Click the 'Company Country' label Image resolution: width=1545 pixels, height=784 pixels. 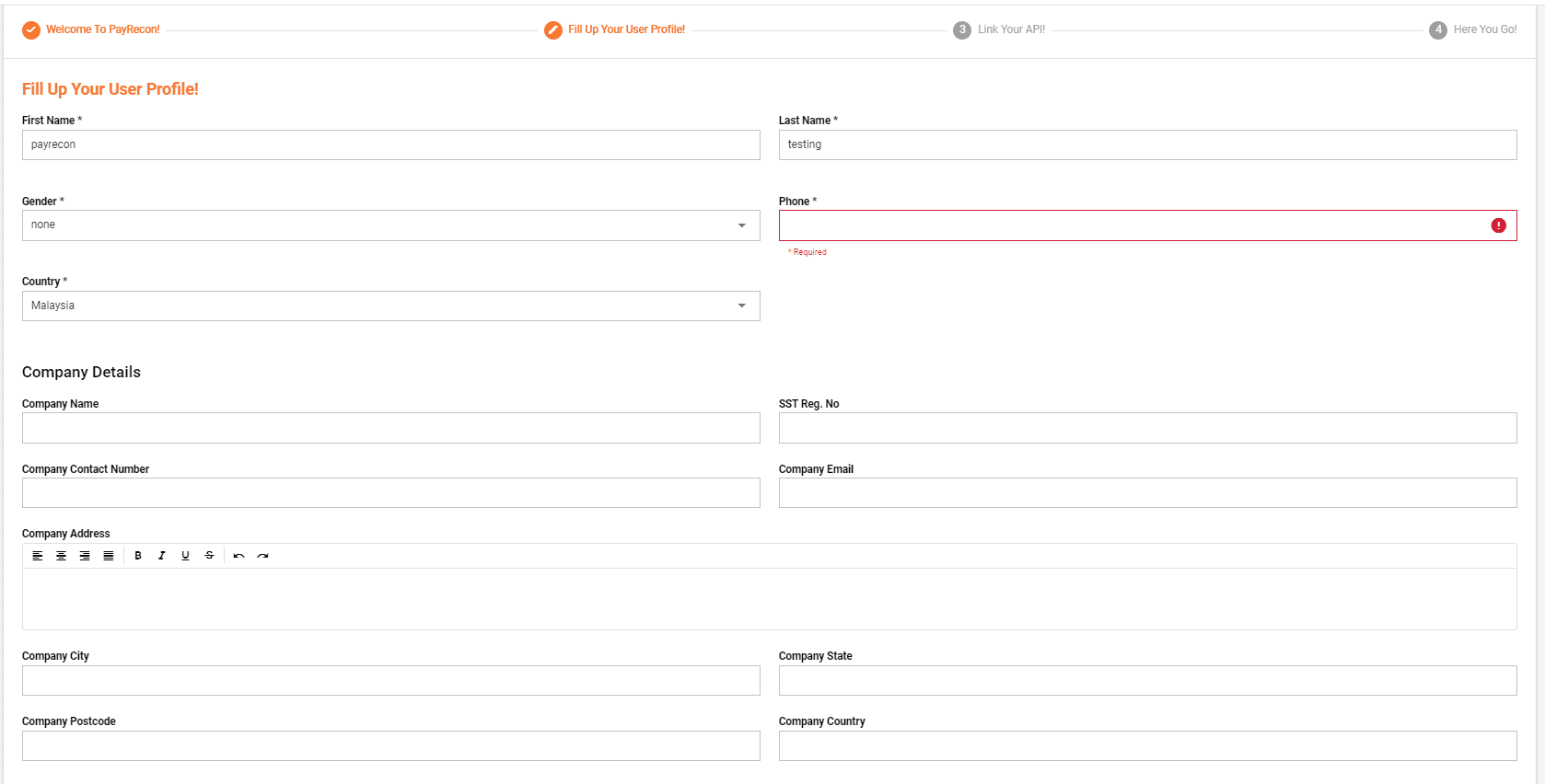click(x=822, y=721)
